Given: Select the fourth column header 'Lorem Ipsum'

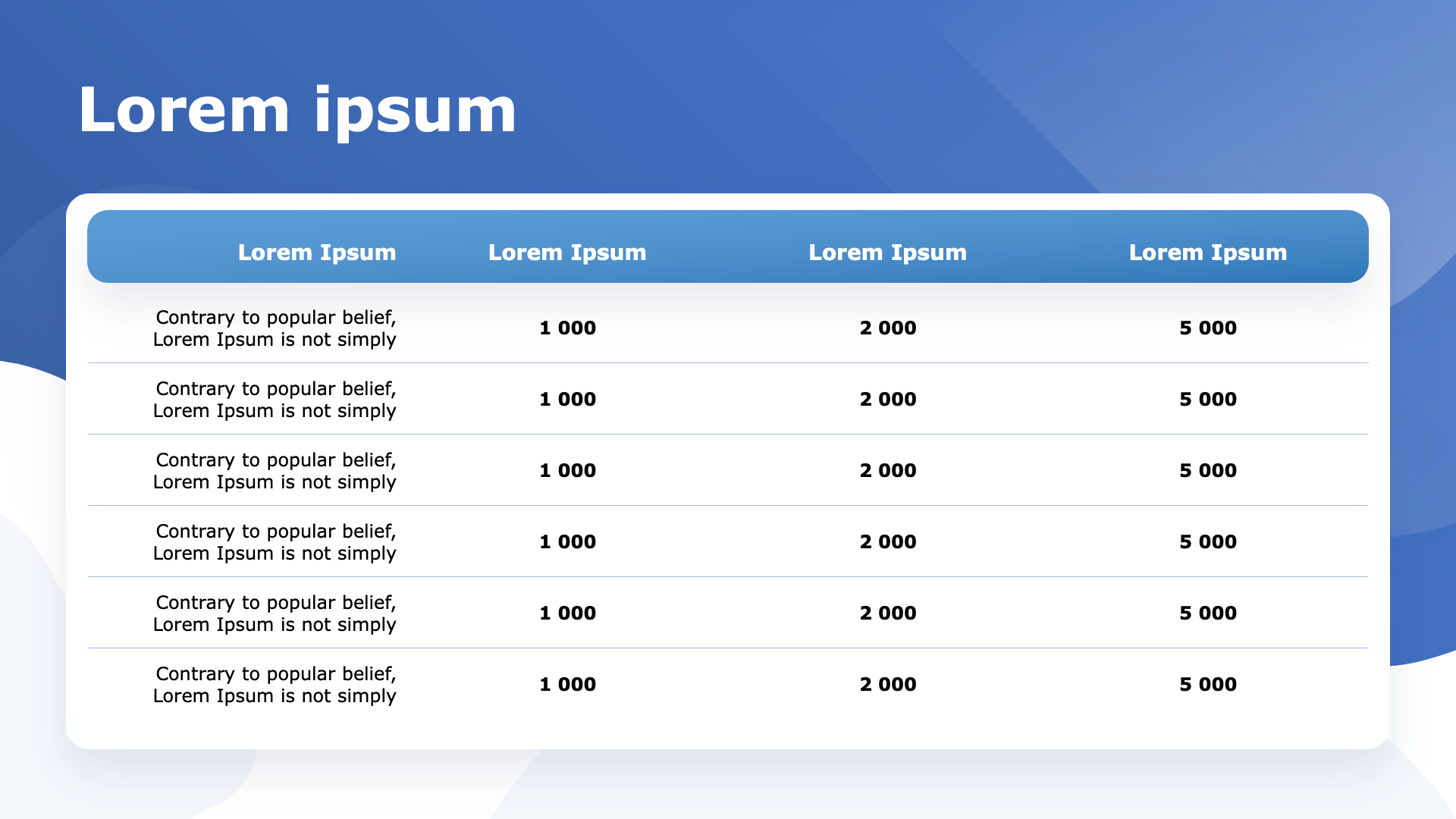Looking at the screenshot, I should (1207, 253).
